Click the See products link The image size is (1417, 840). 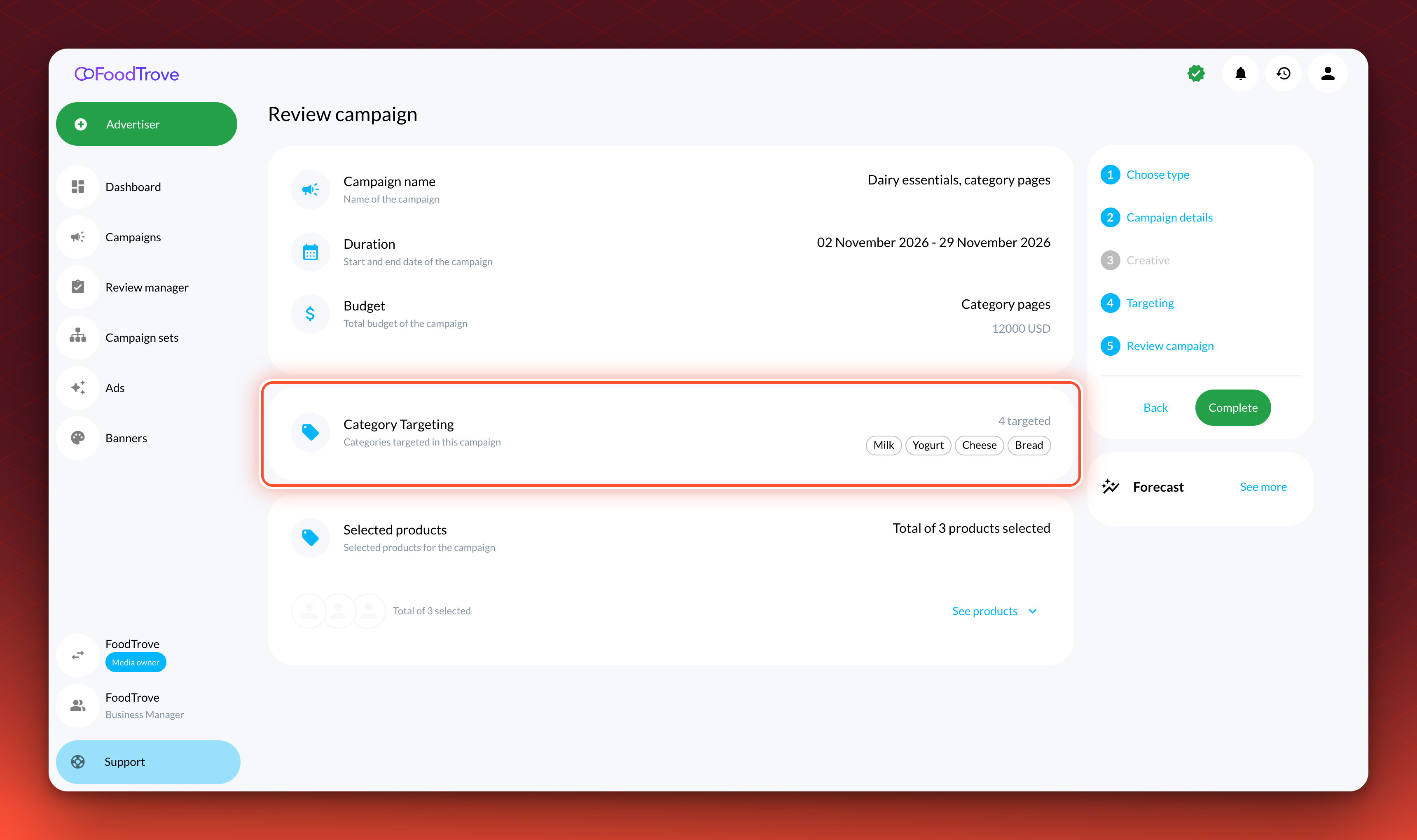point(984,611)
